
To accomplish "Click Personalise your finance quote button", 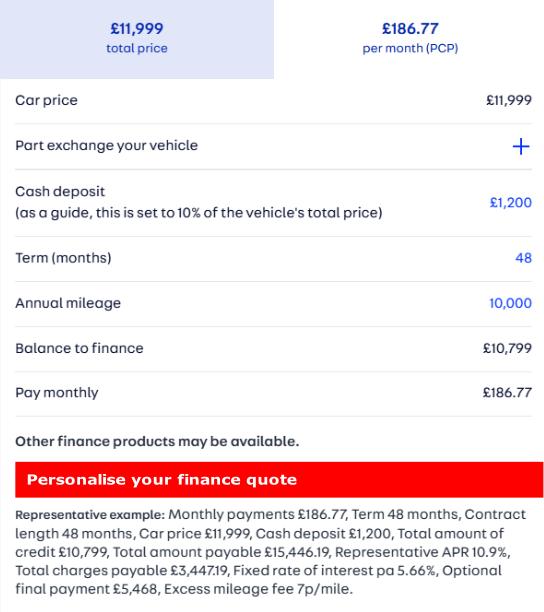I will 279,480.
